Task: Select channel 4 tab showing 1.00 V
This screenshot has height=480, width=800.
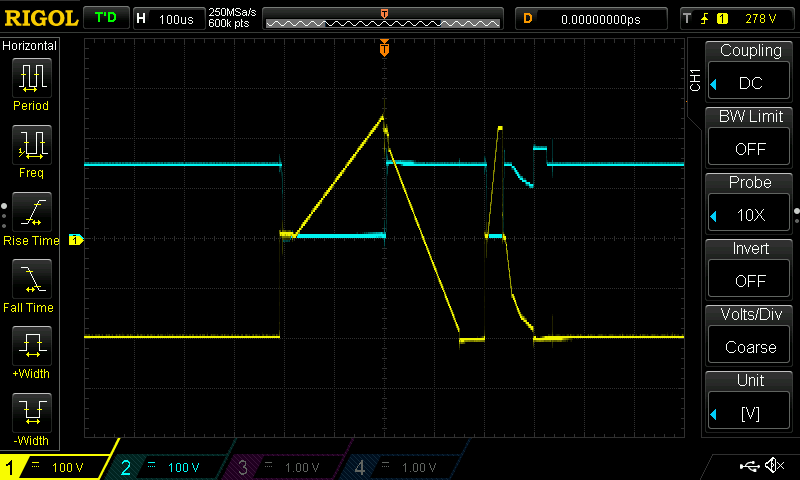Action: 403,467
